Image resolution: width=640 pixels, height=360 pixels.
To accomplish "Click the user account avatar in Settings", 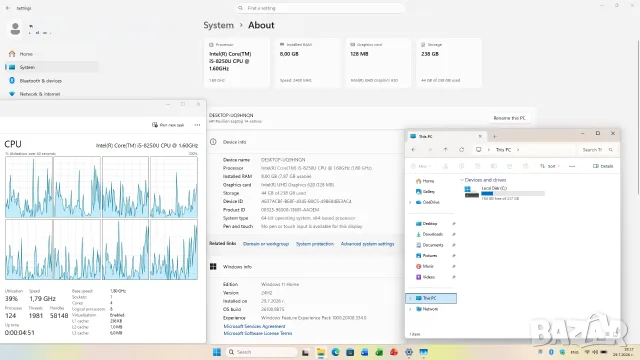I will pyautogui.click(x=15, y=29).
